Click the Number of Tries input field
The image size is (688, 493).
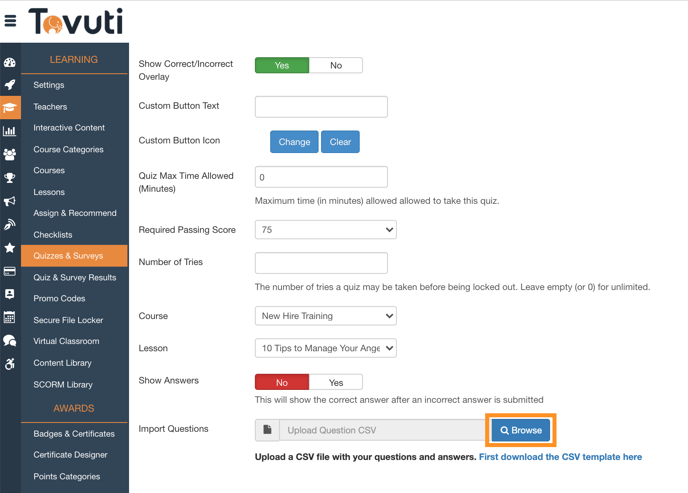(321, 263)
